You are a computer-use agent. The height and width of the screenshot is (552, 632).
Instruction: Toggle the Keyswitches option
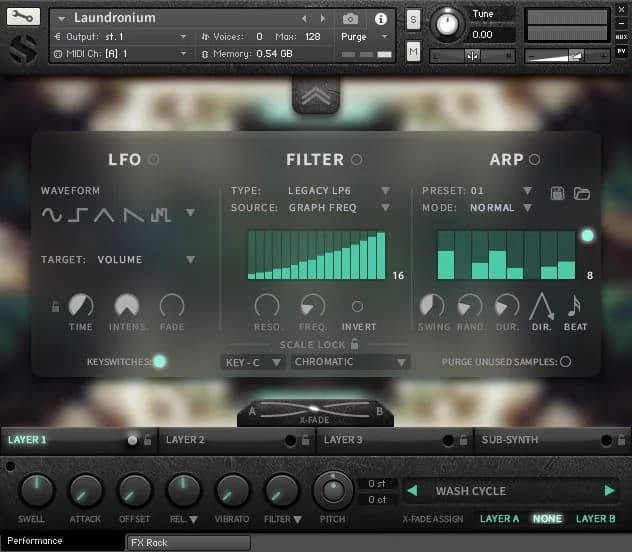coord(159,361)
